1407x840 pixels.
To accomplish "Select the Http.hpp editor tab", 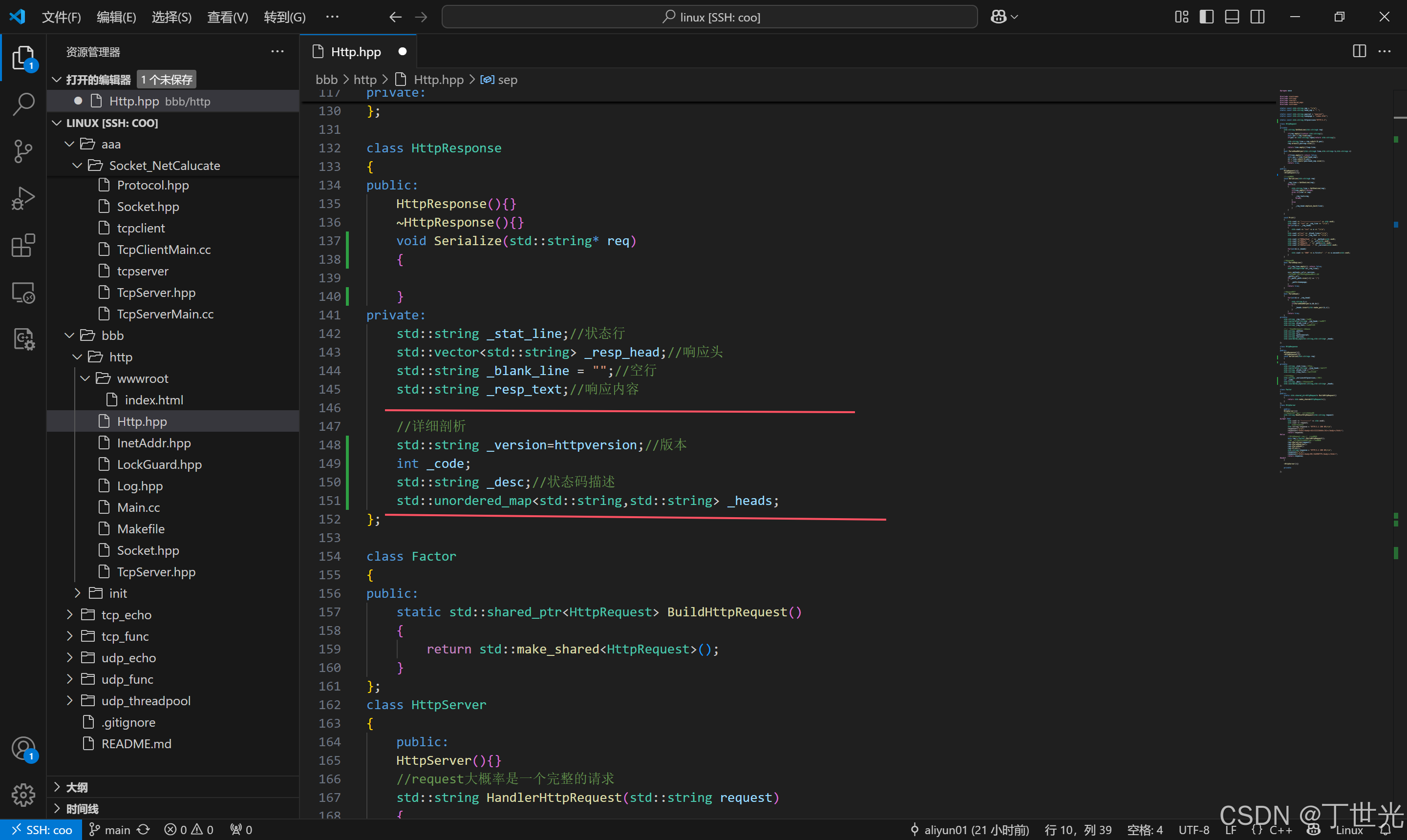I will (356, 51).
